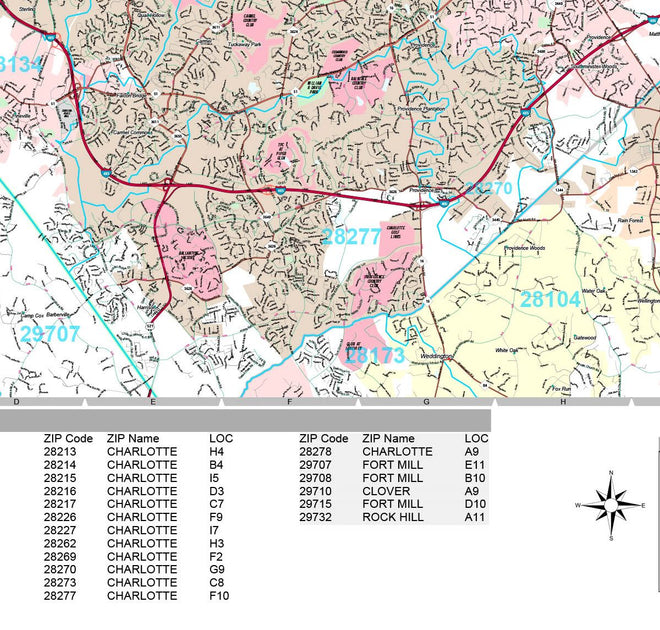Click the 29707 ZIP label on the map
The height and width of the screenshot is (630, 660).
[50, 333]
